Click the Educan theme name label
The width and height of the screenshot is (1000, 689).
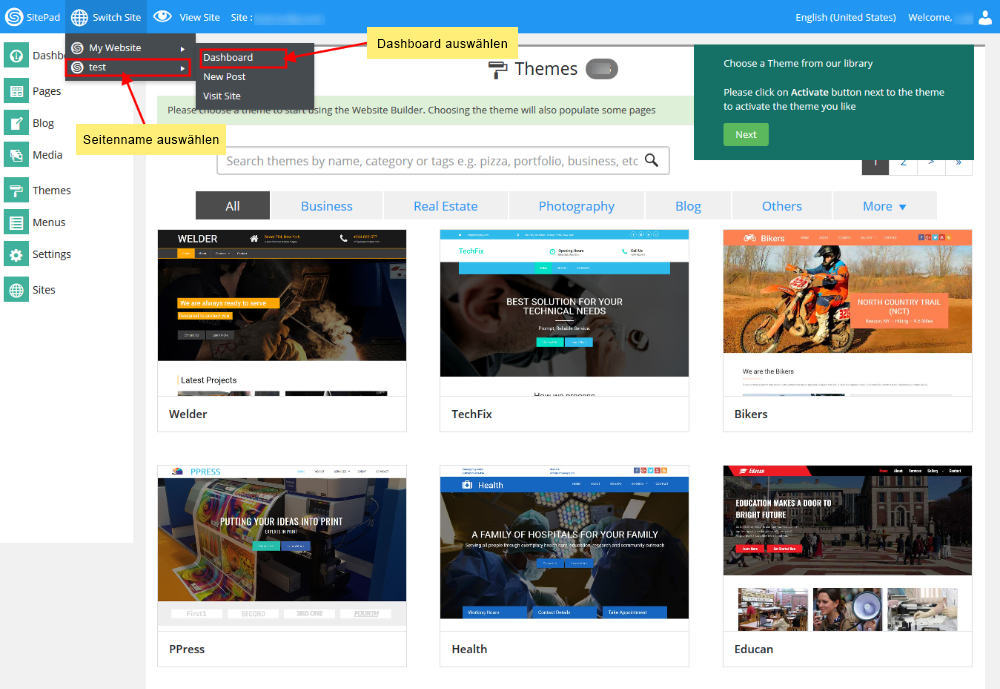(754, 649)
